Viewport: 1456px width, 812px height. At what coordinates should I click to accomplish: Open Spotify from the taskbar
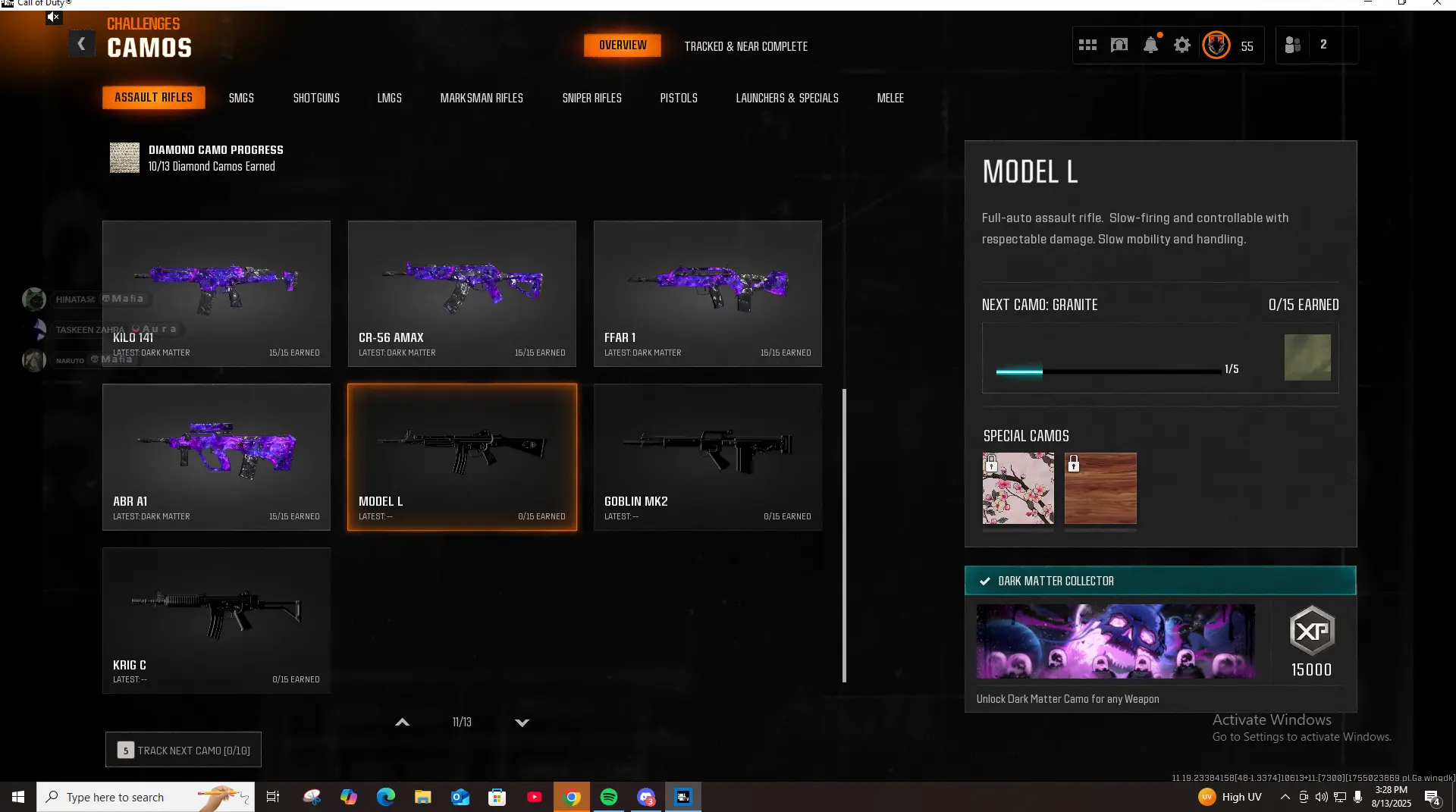tap(609, 797)
